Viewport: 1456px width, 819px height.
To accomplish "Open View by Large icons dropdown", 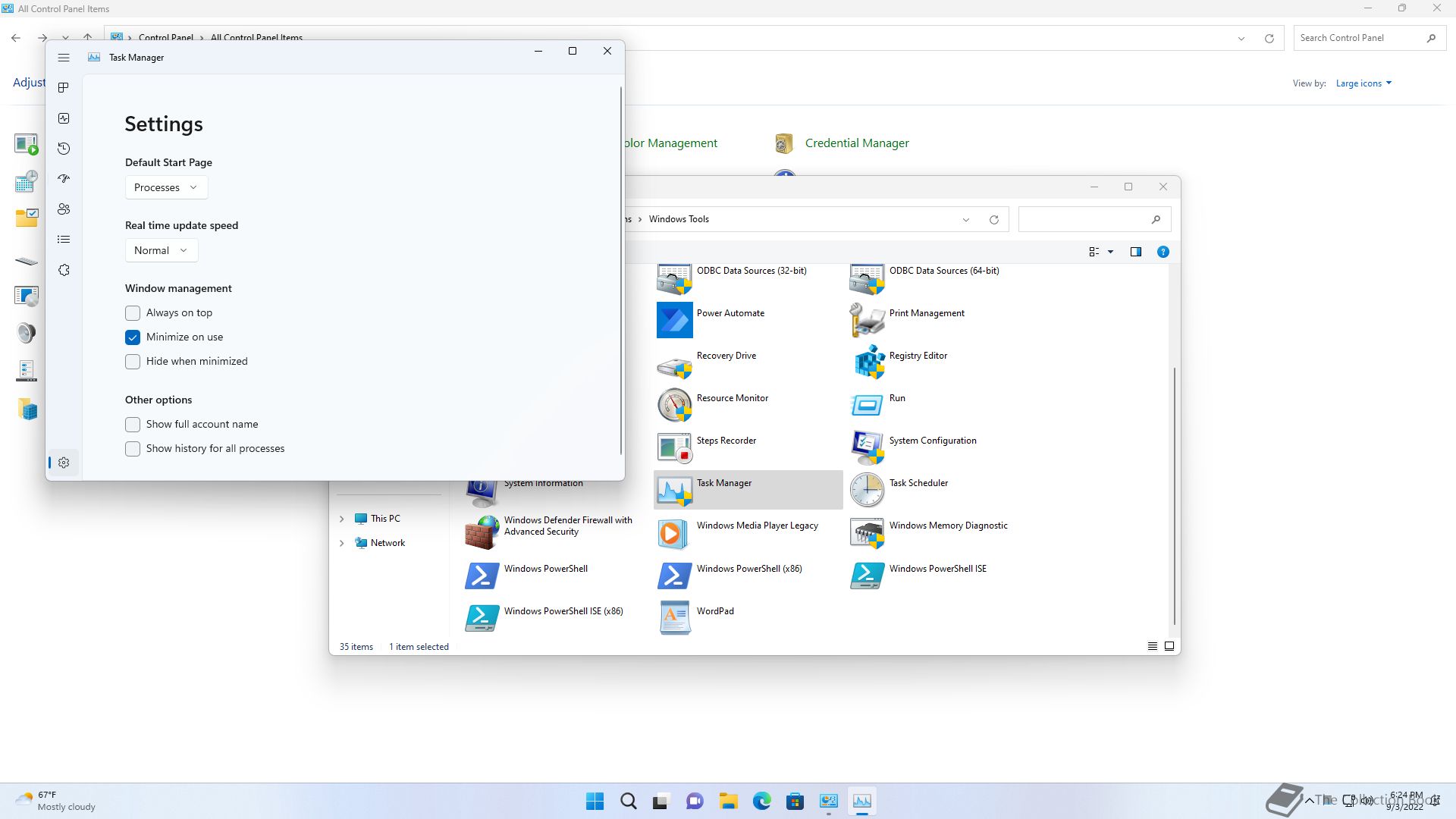I will click(x=1363, y=83).
